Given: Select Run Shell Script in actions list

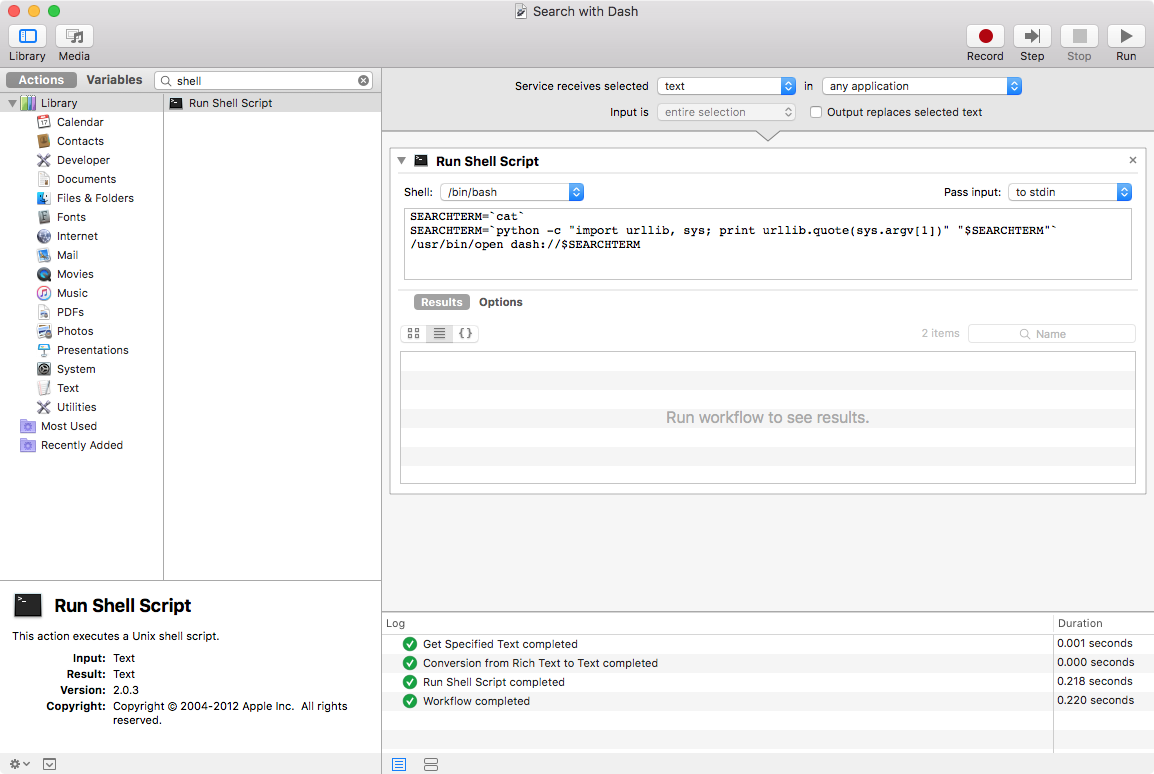Looking at the screenshot, I should (x=272, y=104).
